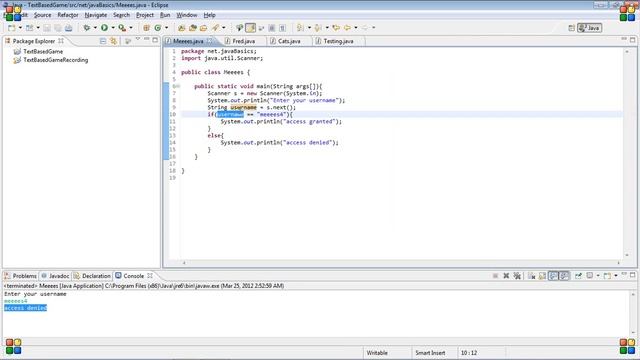
Task: Click the New file toolbar icon
Action: tap(11, 28)
